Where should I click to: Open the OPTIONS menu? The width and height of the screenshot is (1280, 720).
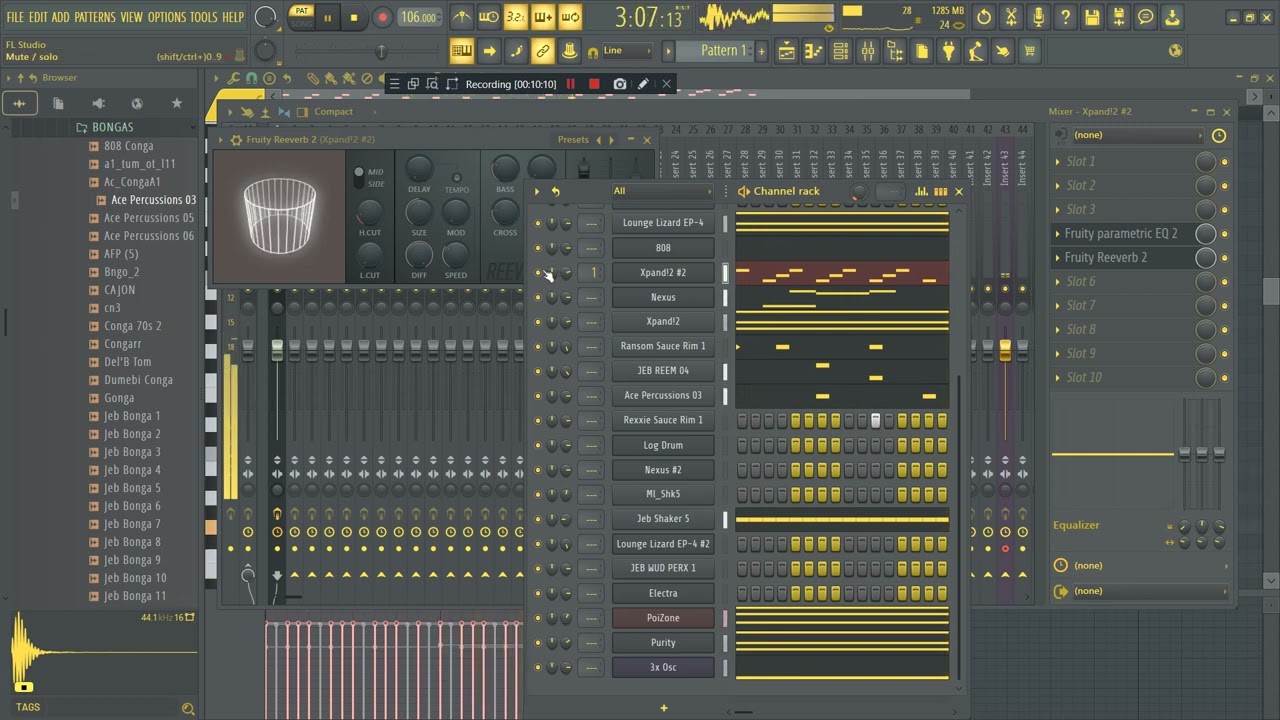click(x=167, y=17)
